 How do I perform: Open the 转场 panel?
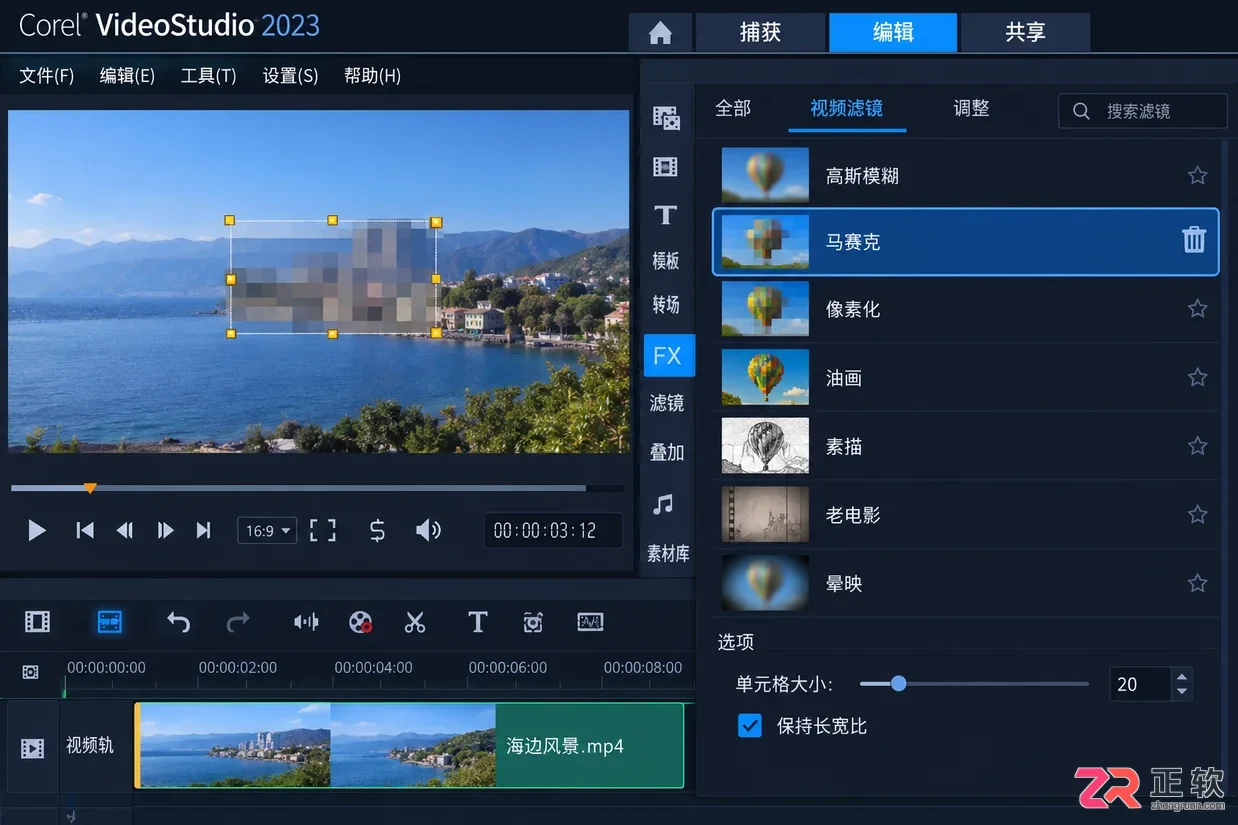click(666, 305)
